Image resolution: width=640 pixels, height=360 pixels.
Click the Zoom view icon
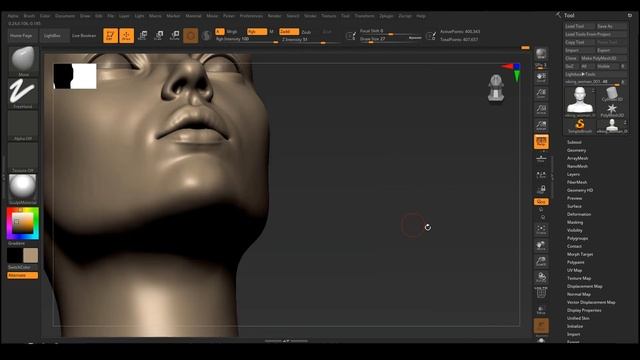pos(541,93)
